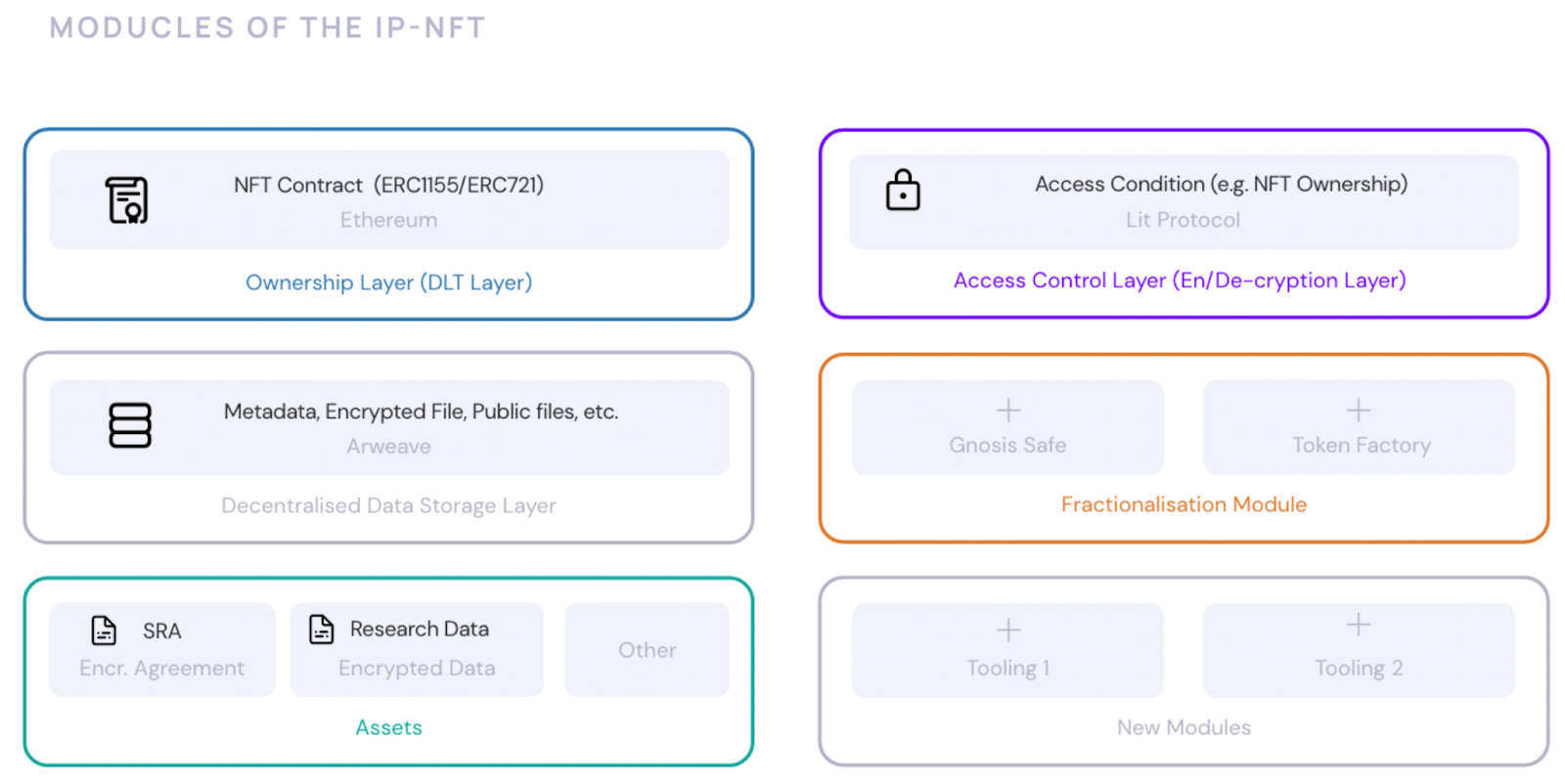Click the New Modules label
The width and height of the screenshot is (1565, 784).
1184,727
